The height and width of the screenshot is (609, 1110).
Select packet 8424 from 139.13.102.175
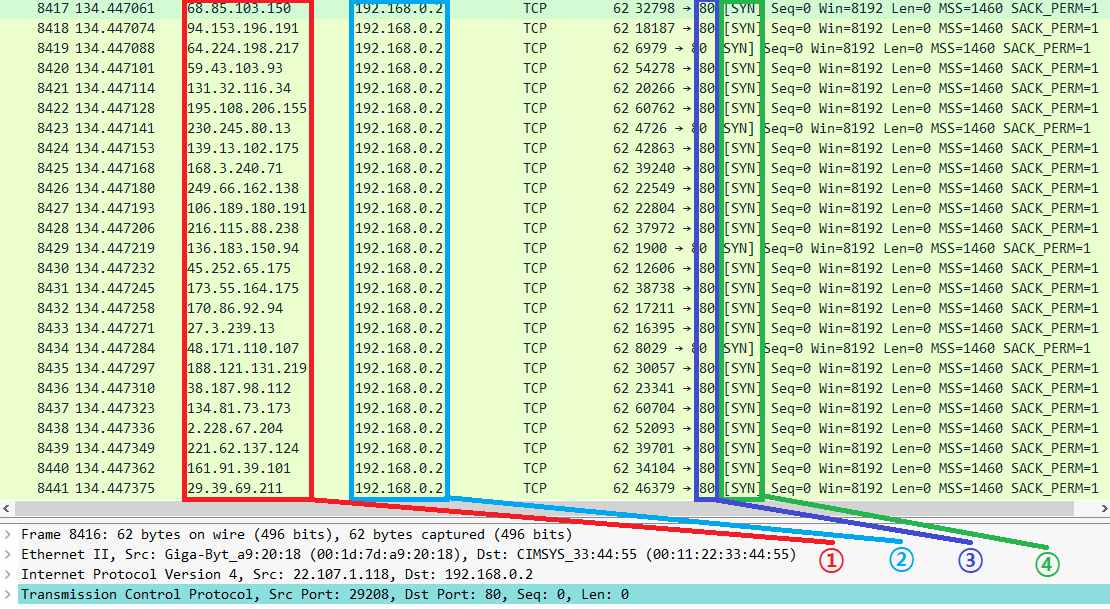click(555, 148)
